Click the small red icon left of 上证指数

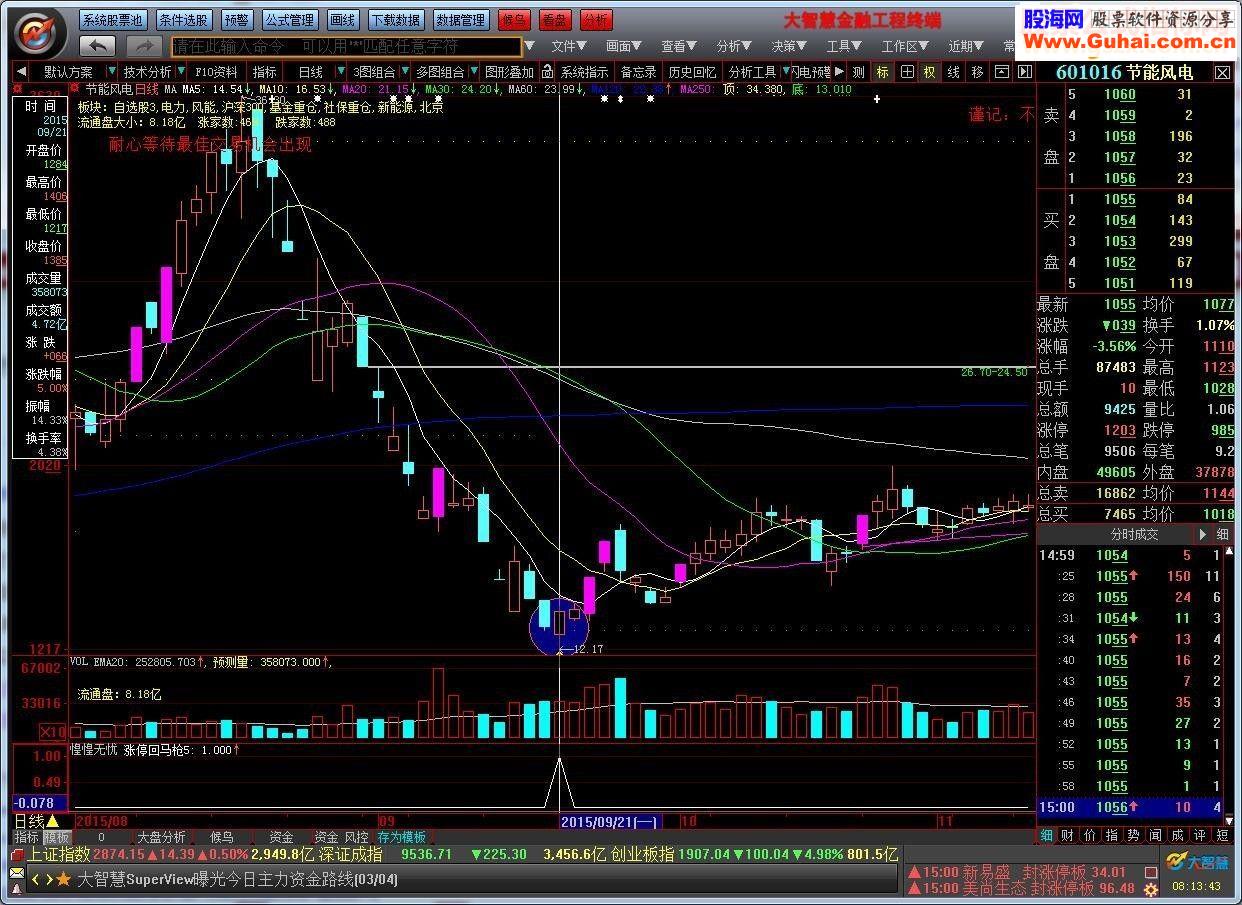(x=17, y=854)
